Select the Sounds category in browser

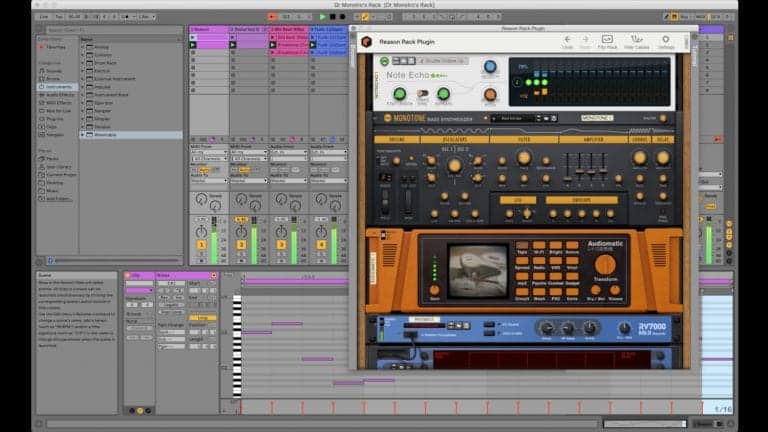pos(53,71)
